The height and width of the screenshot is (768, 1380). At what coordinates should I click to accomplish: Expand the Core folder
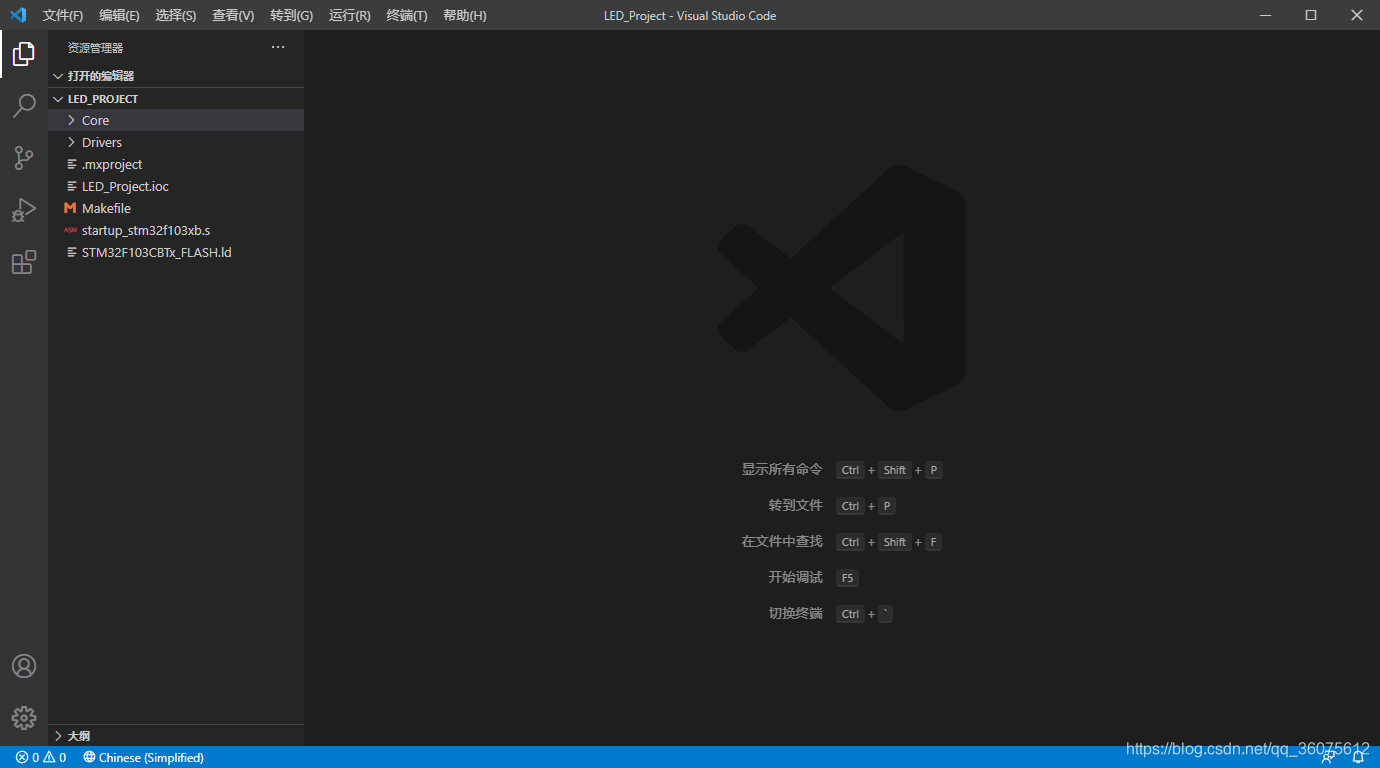71,120
